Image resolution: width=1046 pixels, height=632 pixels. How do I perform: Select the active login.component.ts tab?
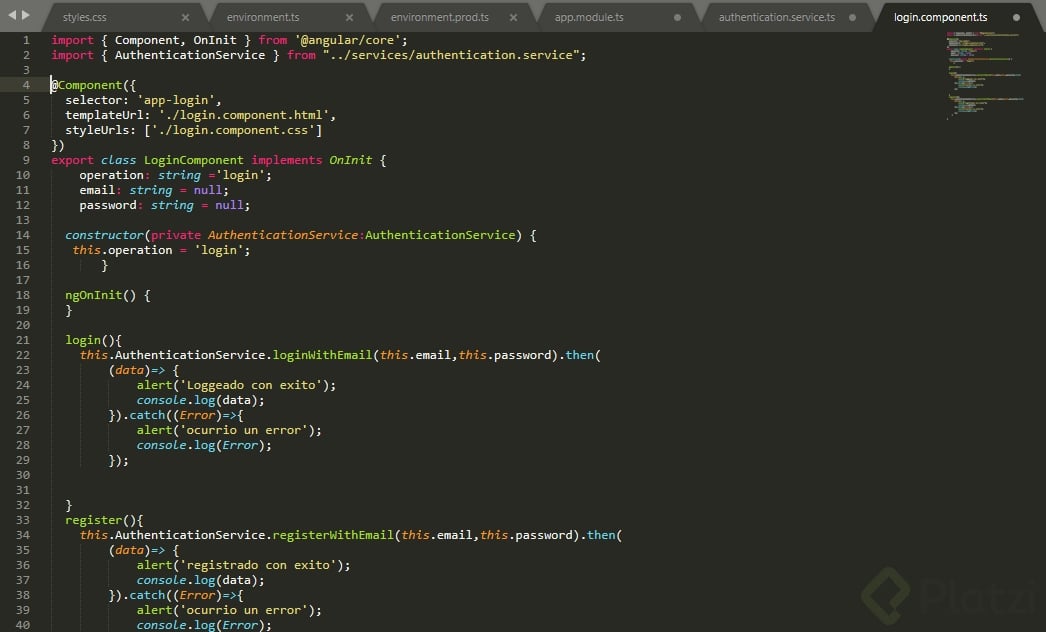(940, 17)
